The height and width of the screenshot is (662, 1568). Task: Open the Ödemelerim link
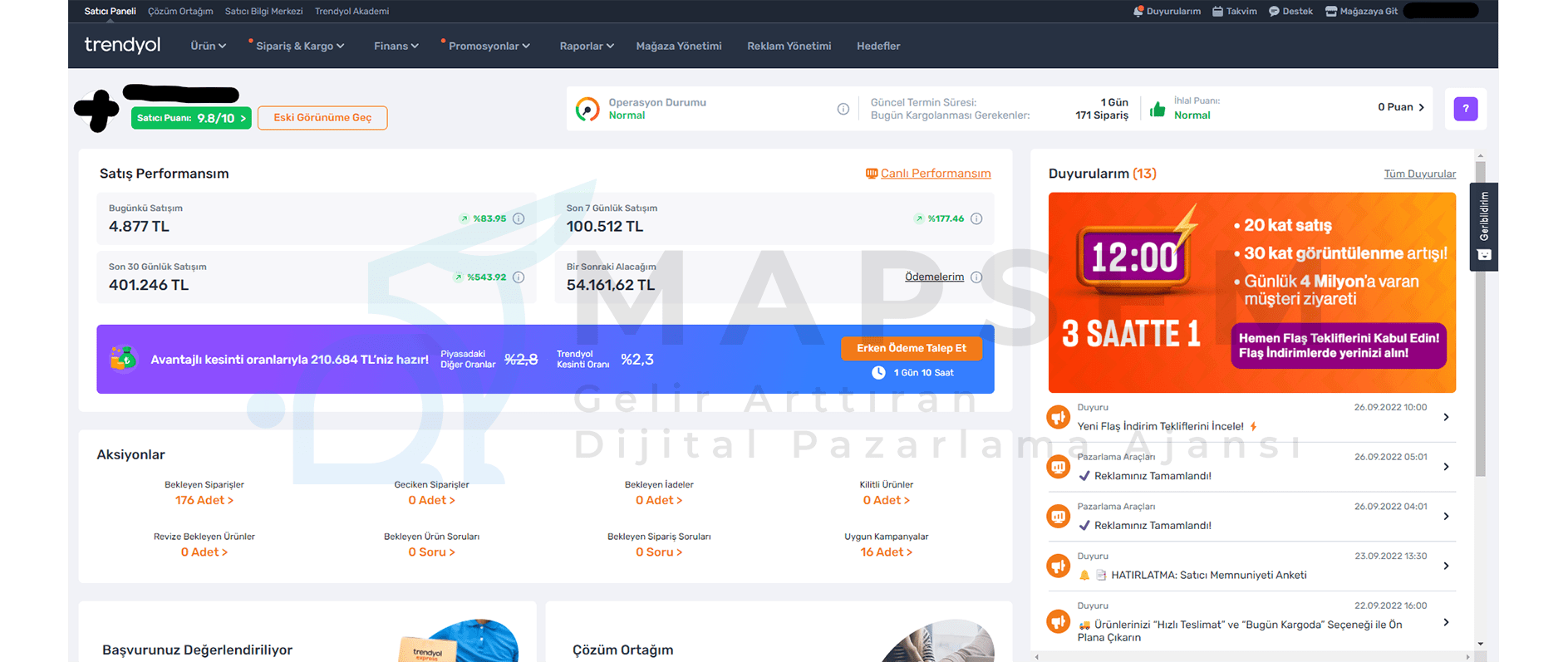[x=934, y=277]
